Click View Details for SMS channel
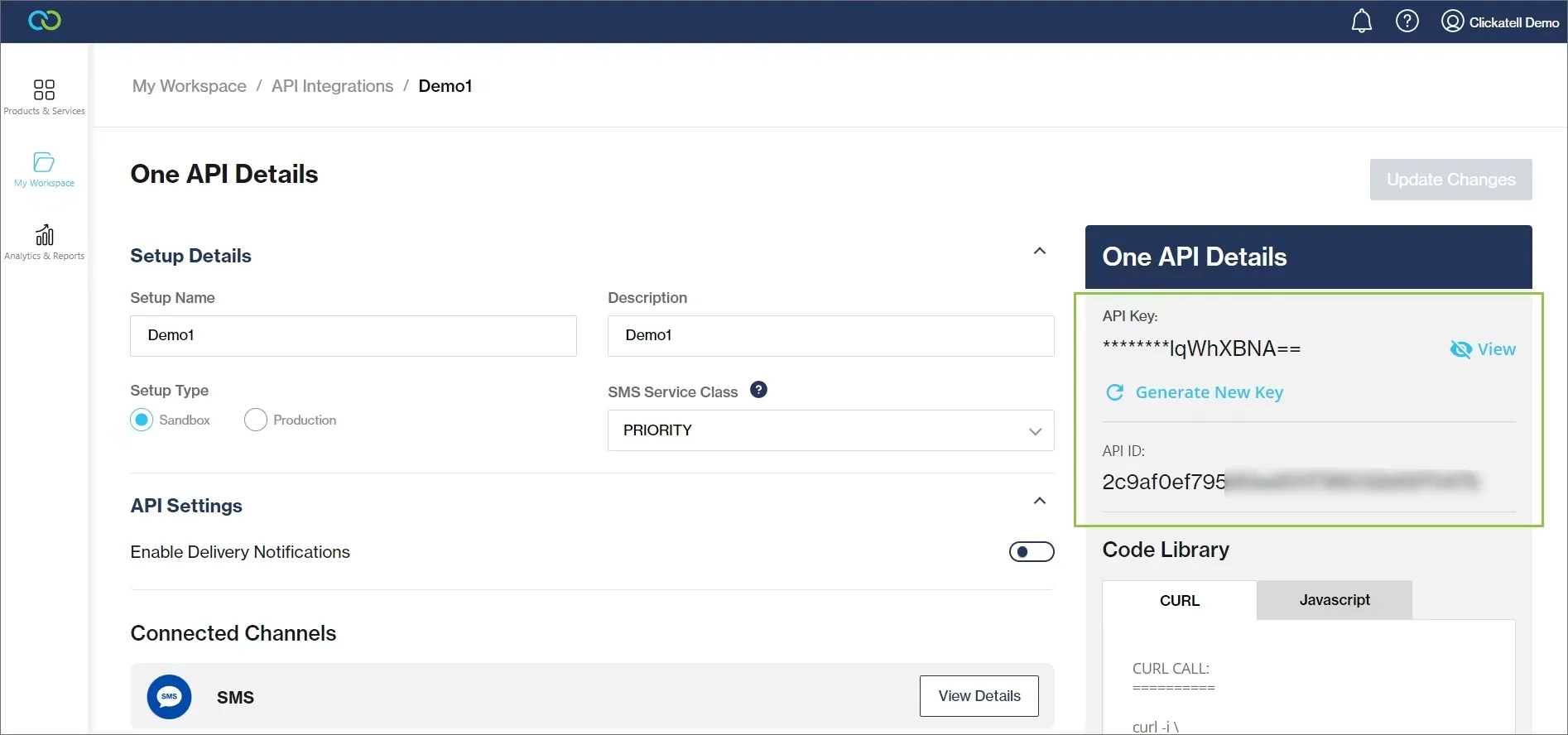 point(979,696)
